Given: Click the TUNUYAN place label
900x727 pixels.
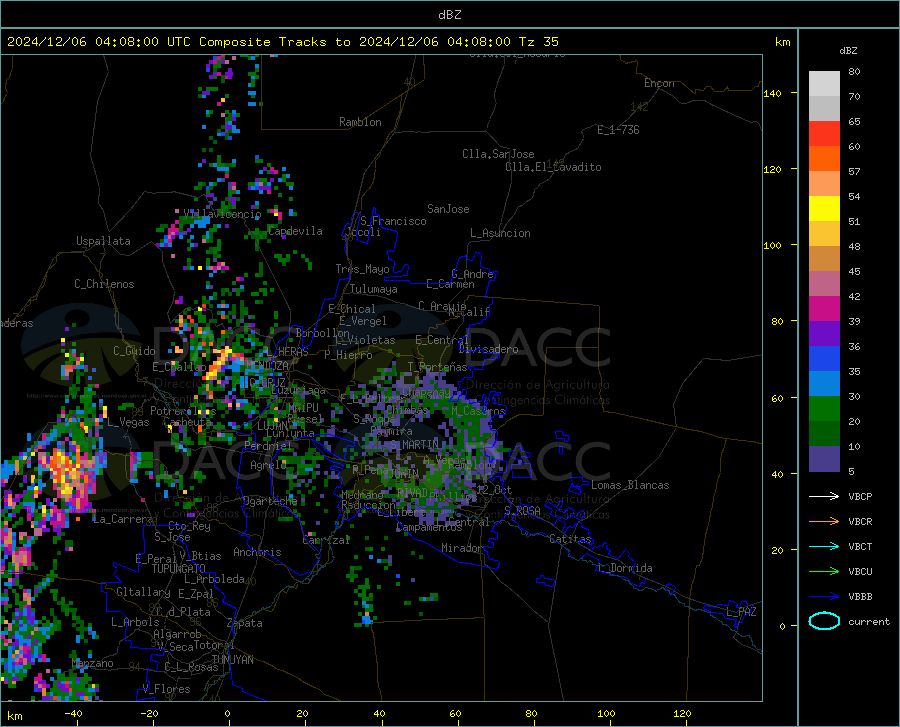Looking at the screenshot, I should pos(232,660).
